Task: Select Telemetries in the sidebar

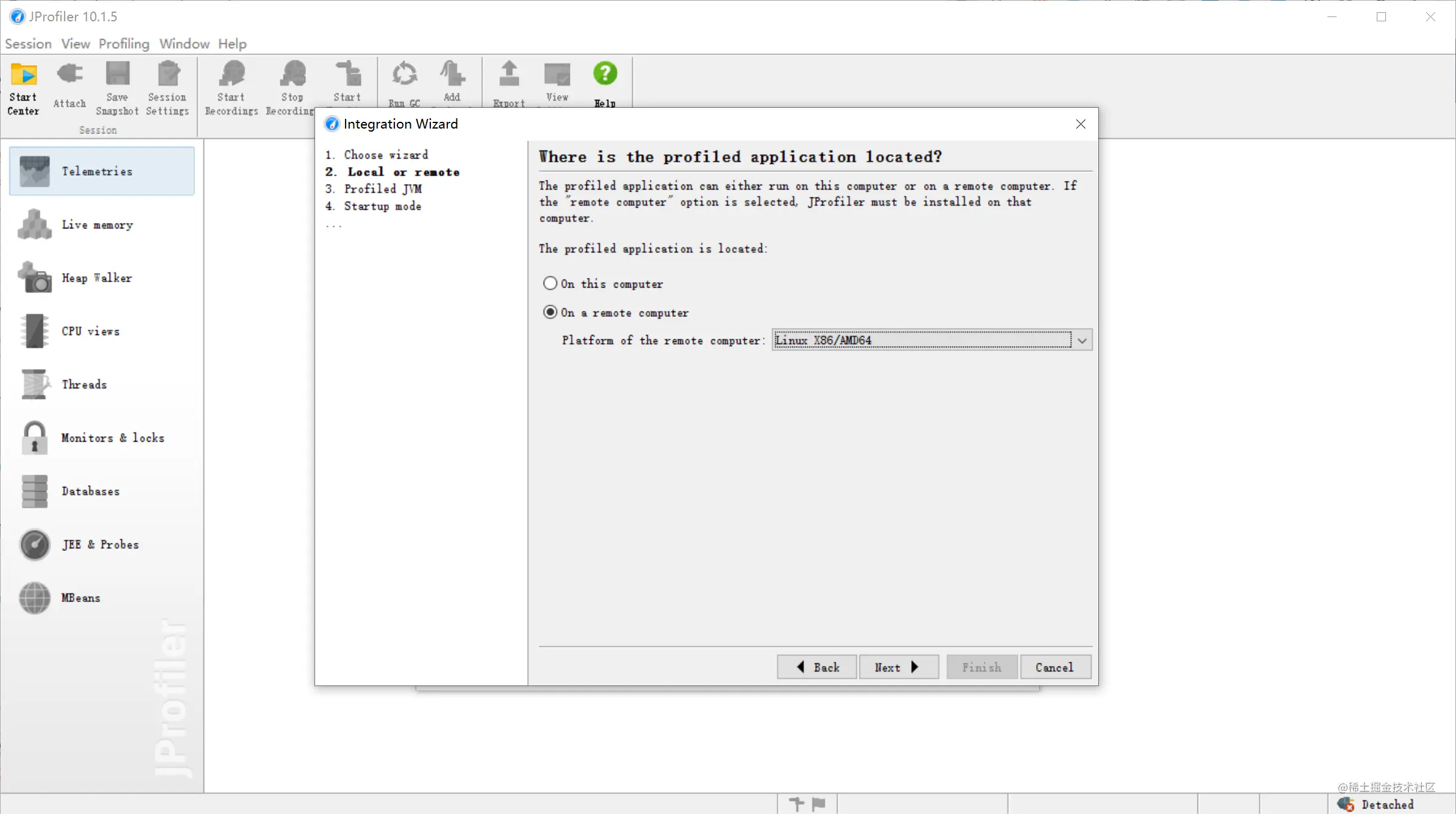Action: click(x=102, y=171)
